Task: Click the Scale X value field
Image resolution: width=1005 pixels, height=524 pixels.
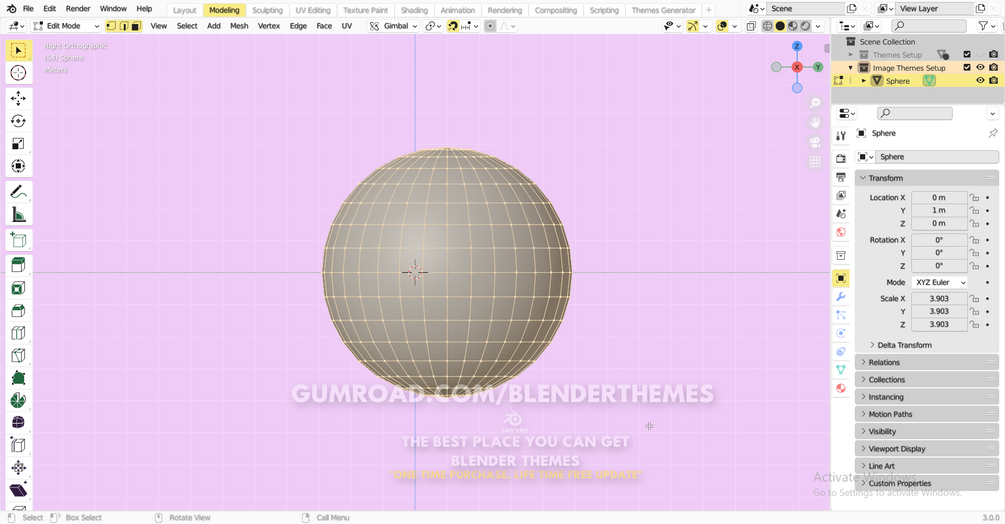Action: coord(939,299)
